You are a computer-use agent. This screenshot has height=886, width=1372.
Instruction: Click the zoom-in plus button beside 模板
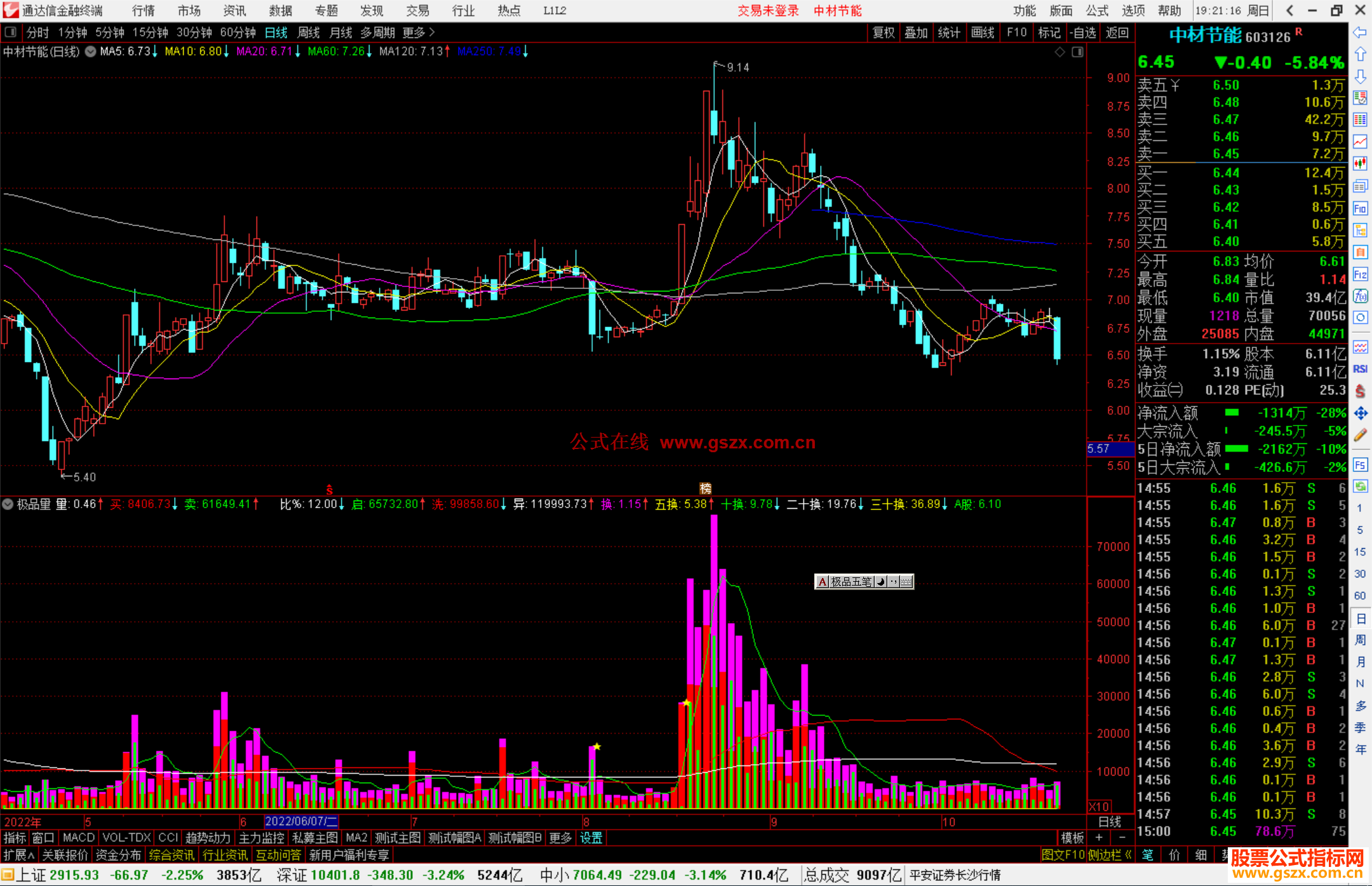coord(1099,838)
